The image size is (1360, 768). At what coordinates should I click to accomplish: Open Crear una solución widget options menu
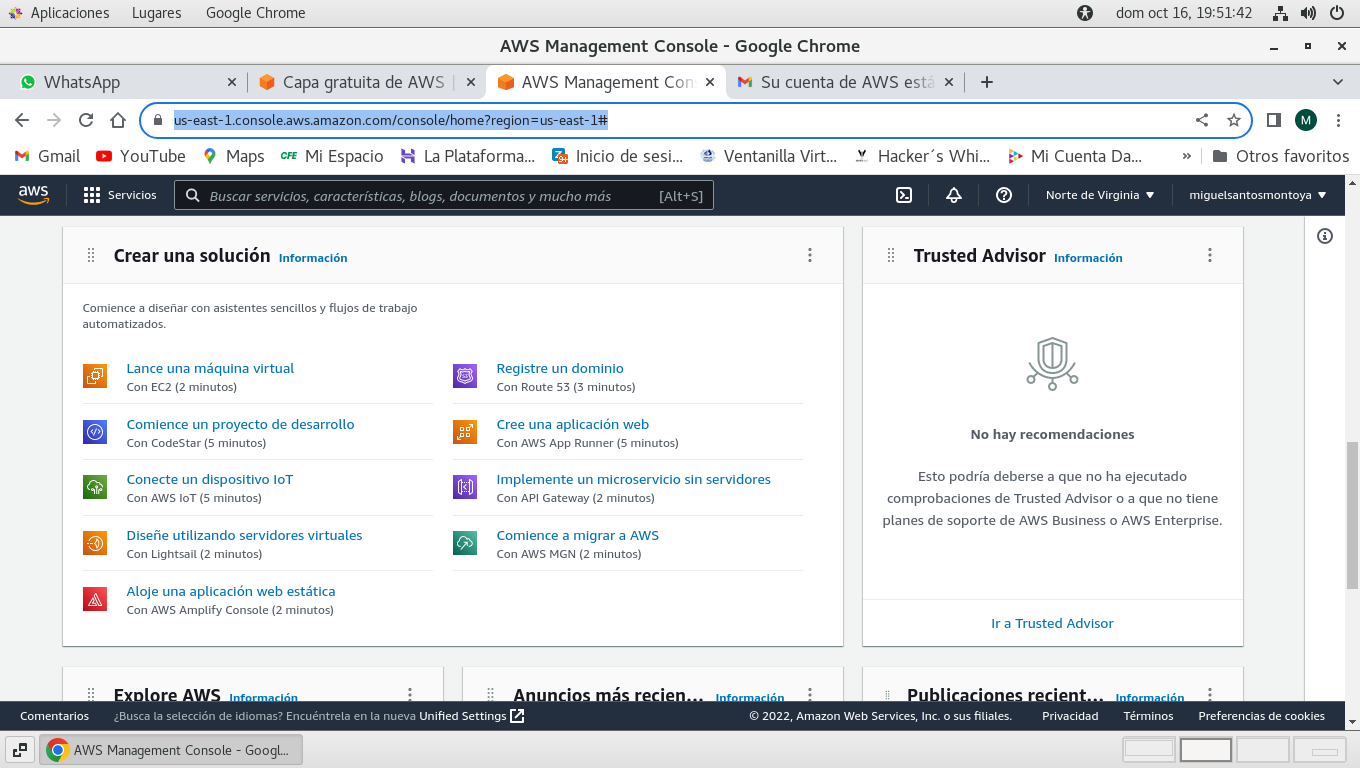(x=810, y=255)
